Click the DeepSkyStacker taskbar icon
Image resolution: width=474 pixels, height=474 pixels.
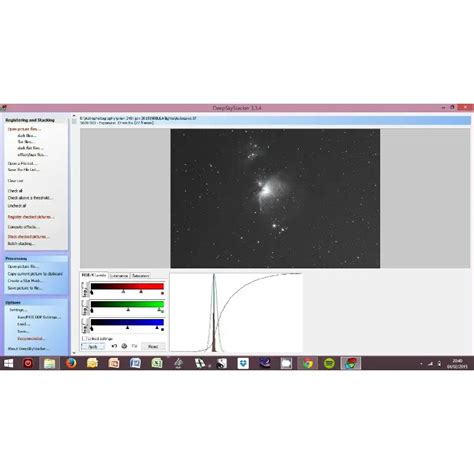click(x=350, y=363)
